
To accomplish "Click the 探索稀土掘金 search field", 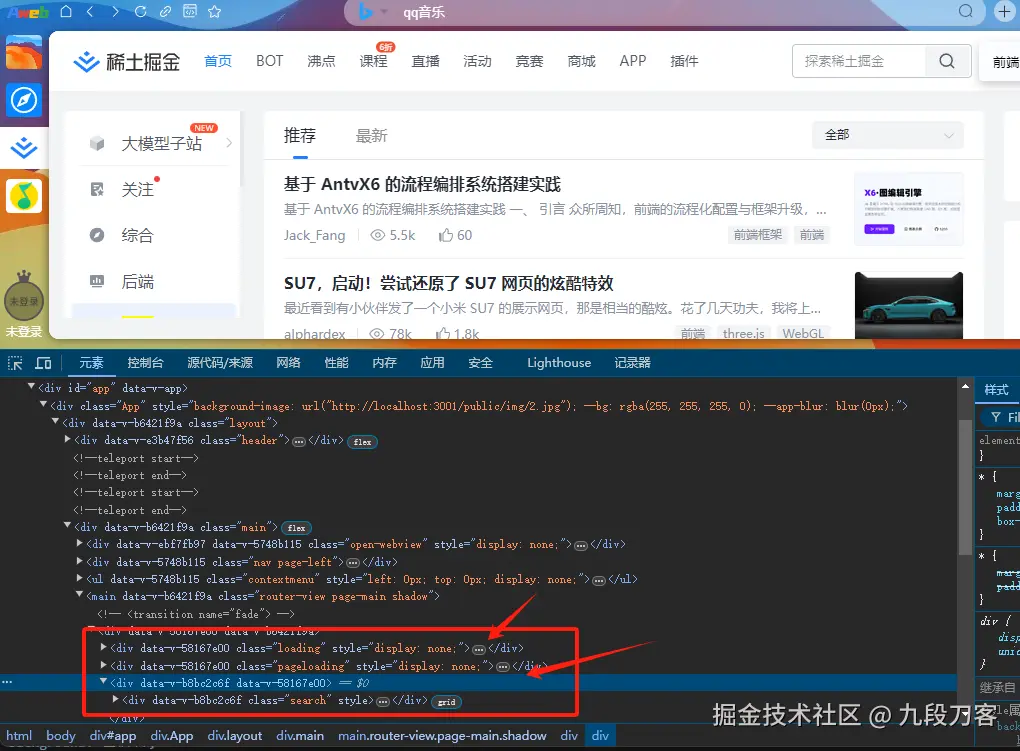I will tap(859, 61).
